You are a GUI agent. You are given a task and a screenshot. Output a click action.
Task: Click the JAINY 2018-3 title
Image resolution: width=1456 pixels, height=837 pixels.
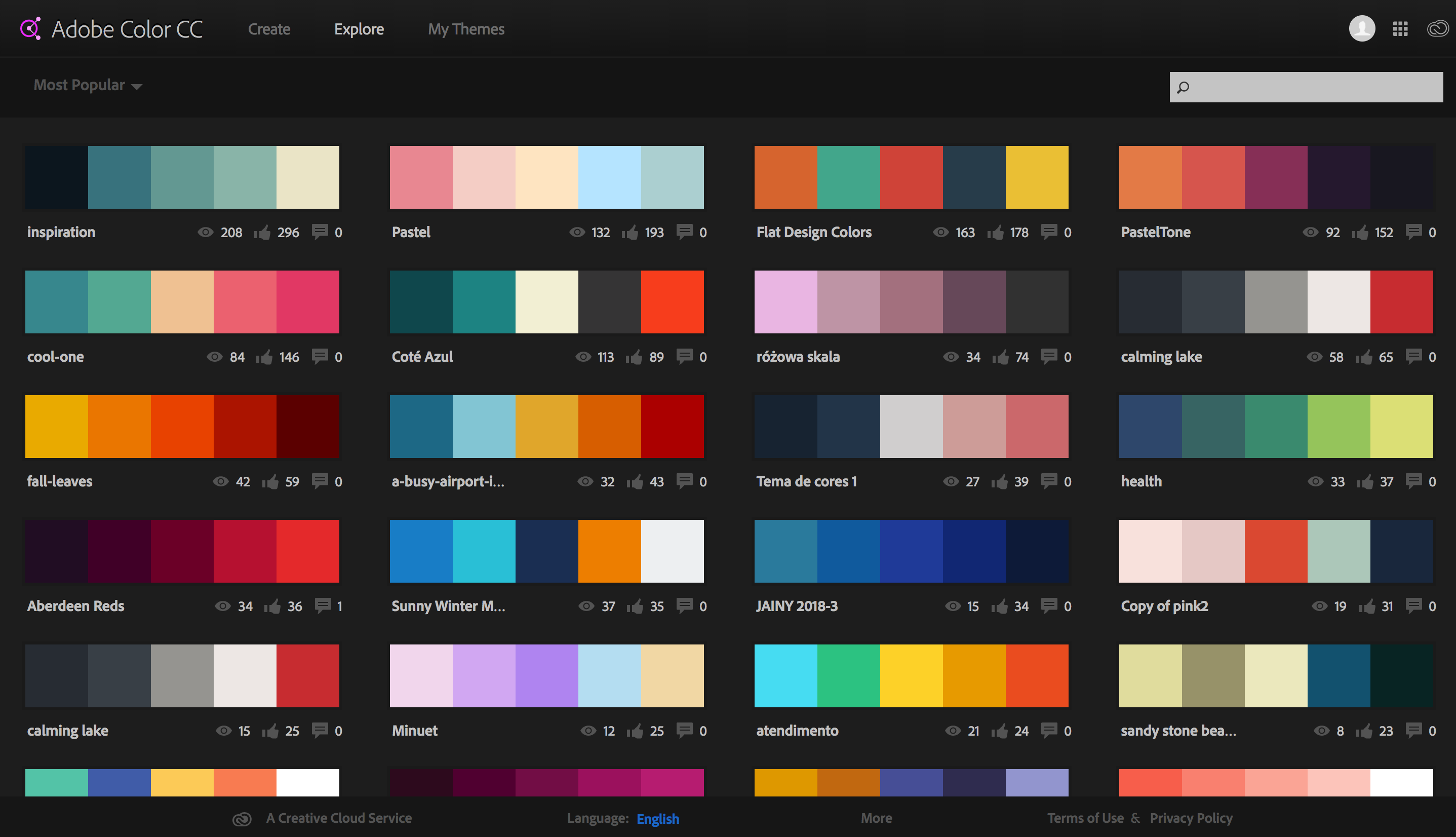pyautogui.click(x=797, y=605)
